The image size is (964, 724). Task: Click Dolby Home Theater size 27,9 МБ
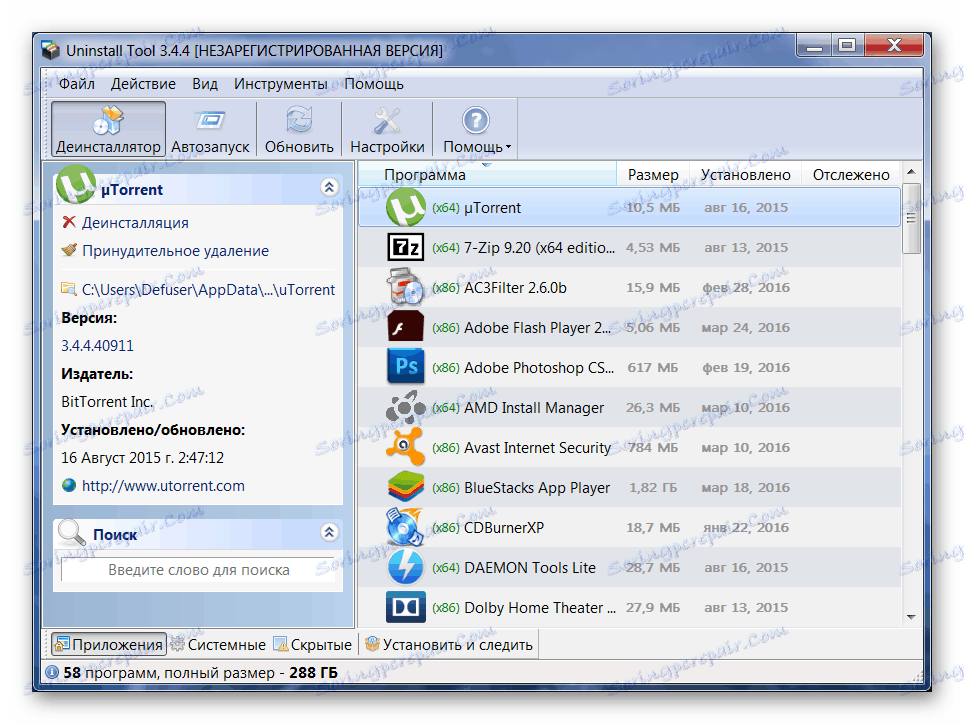[x=653, y=607]
